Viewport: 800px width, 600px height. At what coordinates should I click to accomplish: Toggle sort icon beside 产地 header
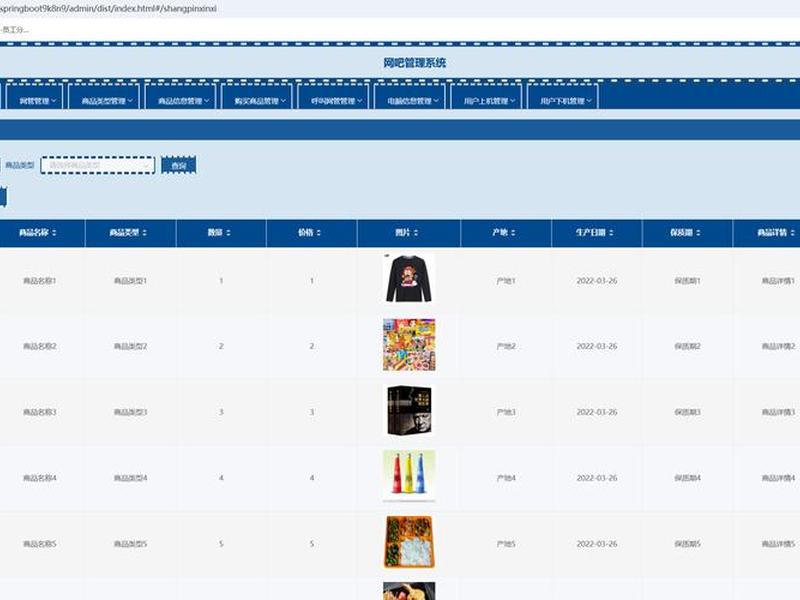tap(513, 233)
